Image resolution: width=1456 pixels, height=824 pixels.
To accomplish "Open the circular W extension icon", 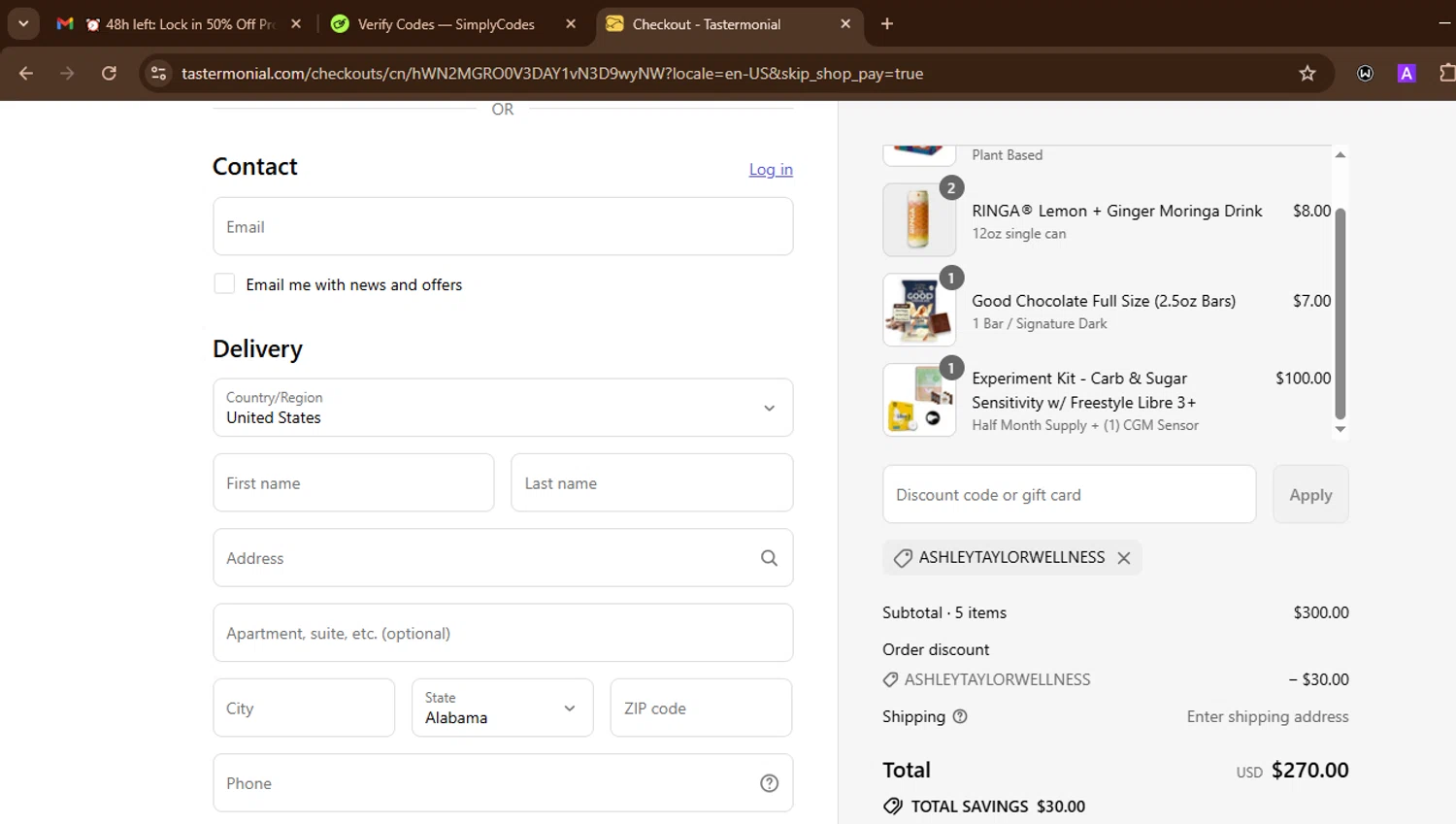I will pyautogui.click(x=1366, y=73).
